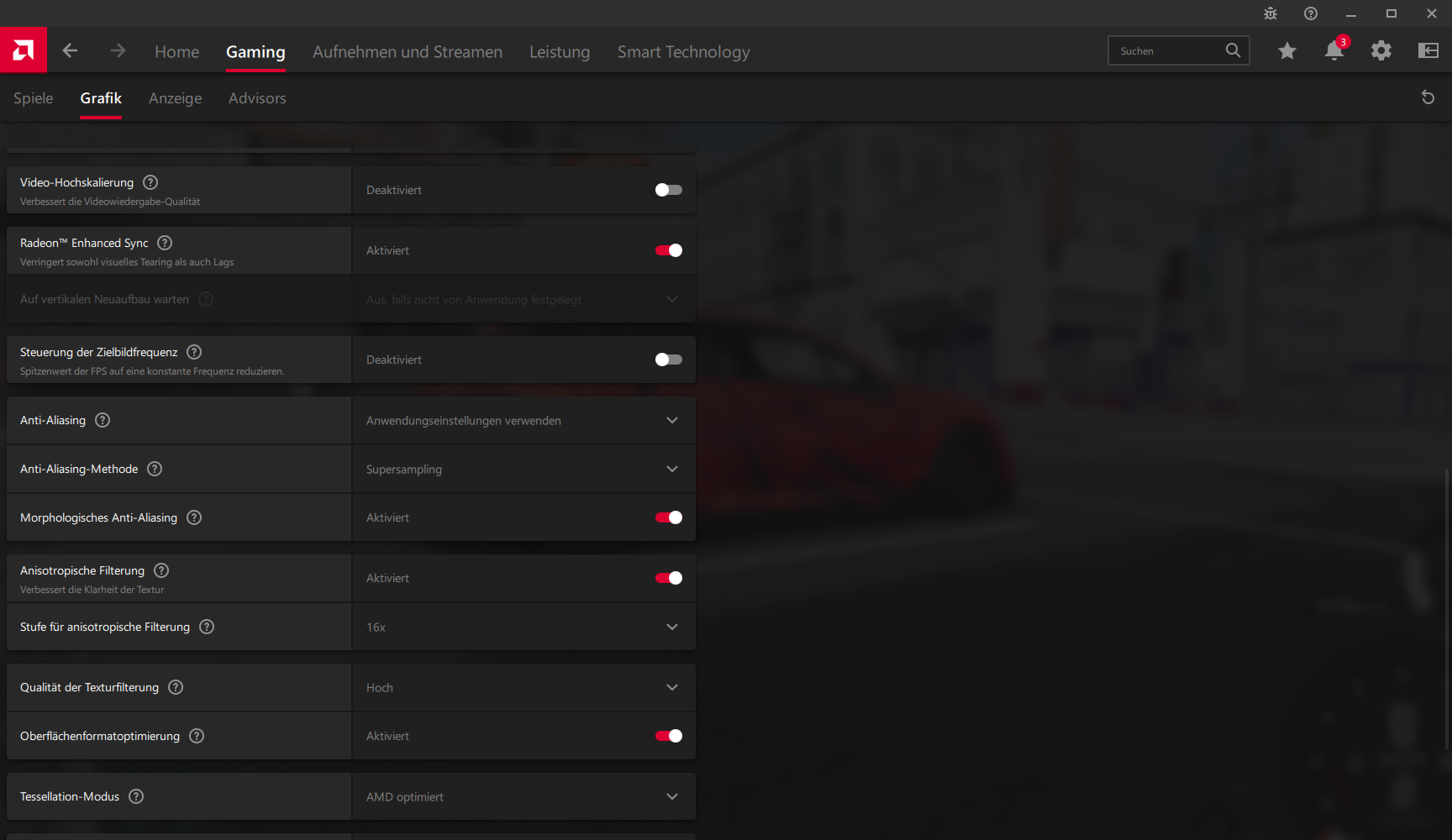Select the Grafik sub-tab
The height and width of the screenshot is (840, 1452).
[101, 98]
